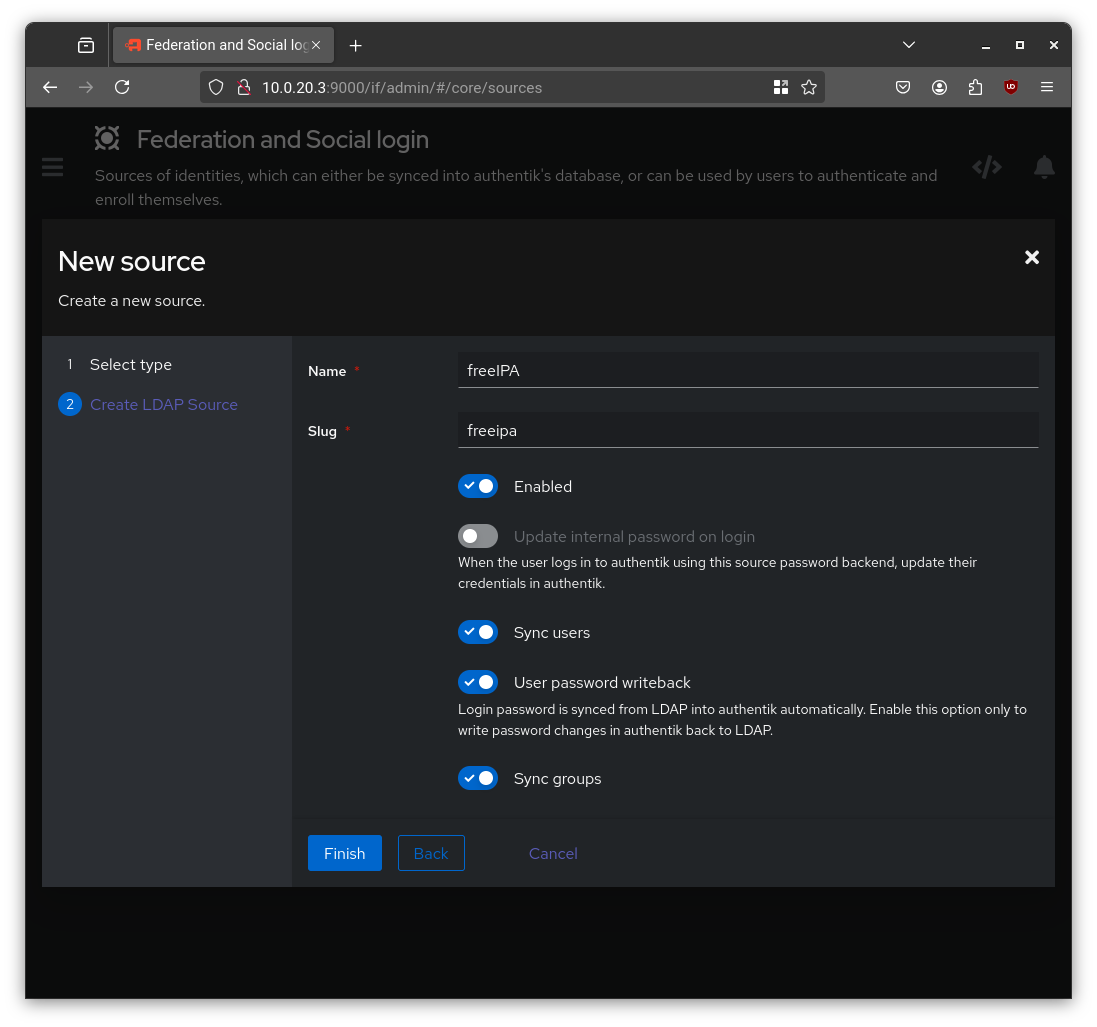Open the Firefox application menu
Screen dimensions: 1097x1027
tap(1047, 87)
